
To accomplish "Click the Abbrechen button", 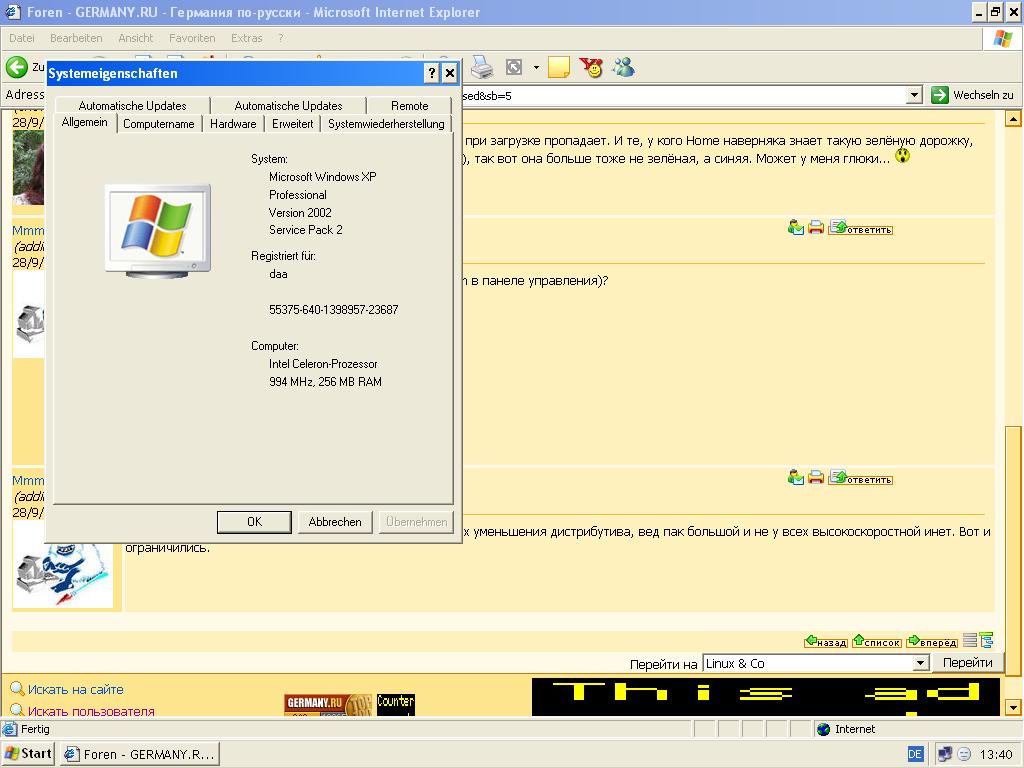I will pos(335,522).
